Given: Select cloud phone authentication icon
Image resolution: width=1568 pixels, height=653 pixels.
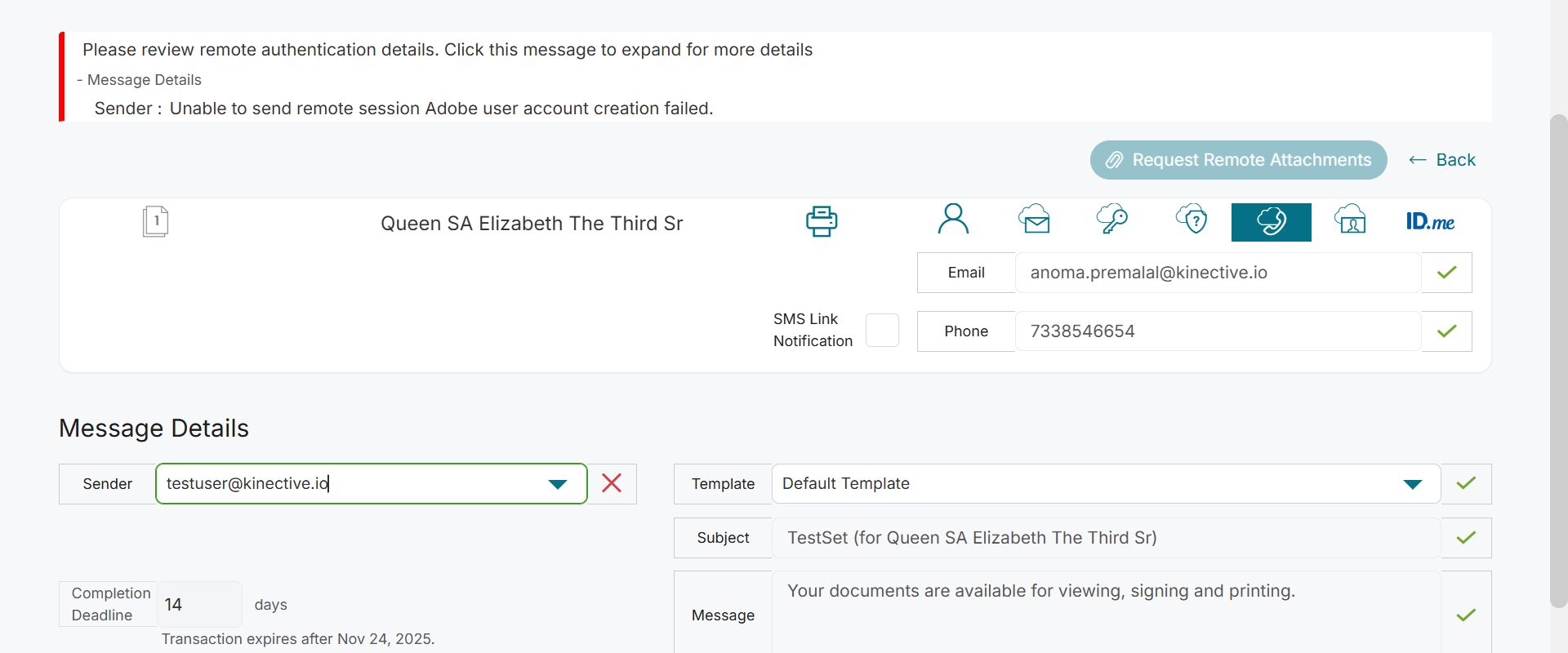Looking at the screenshot, I should pos(1271,222).
